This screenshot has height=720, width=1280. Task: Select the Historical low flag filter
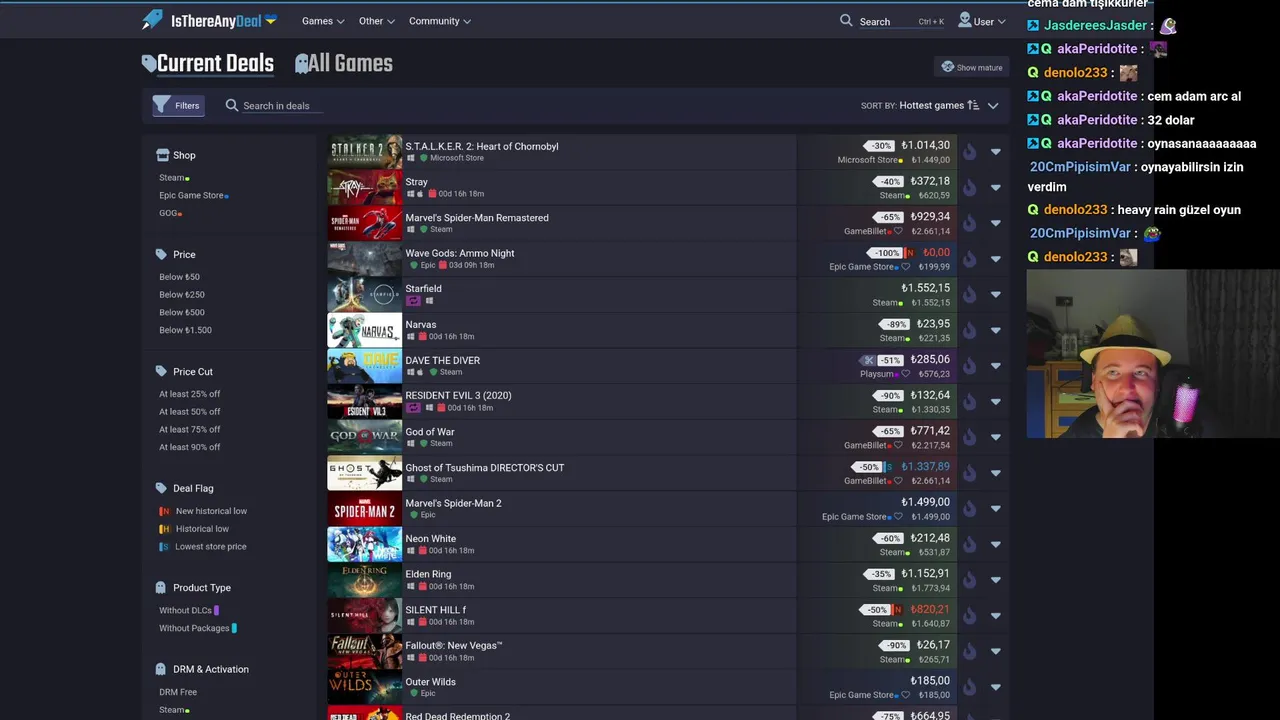(x=194, y=529)
